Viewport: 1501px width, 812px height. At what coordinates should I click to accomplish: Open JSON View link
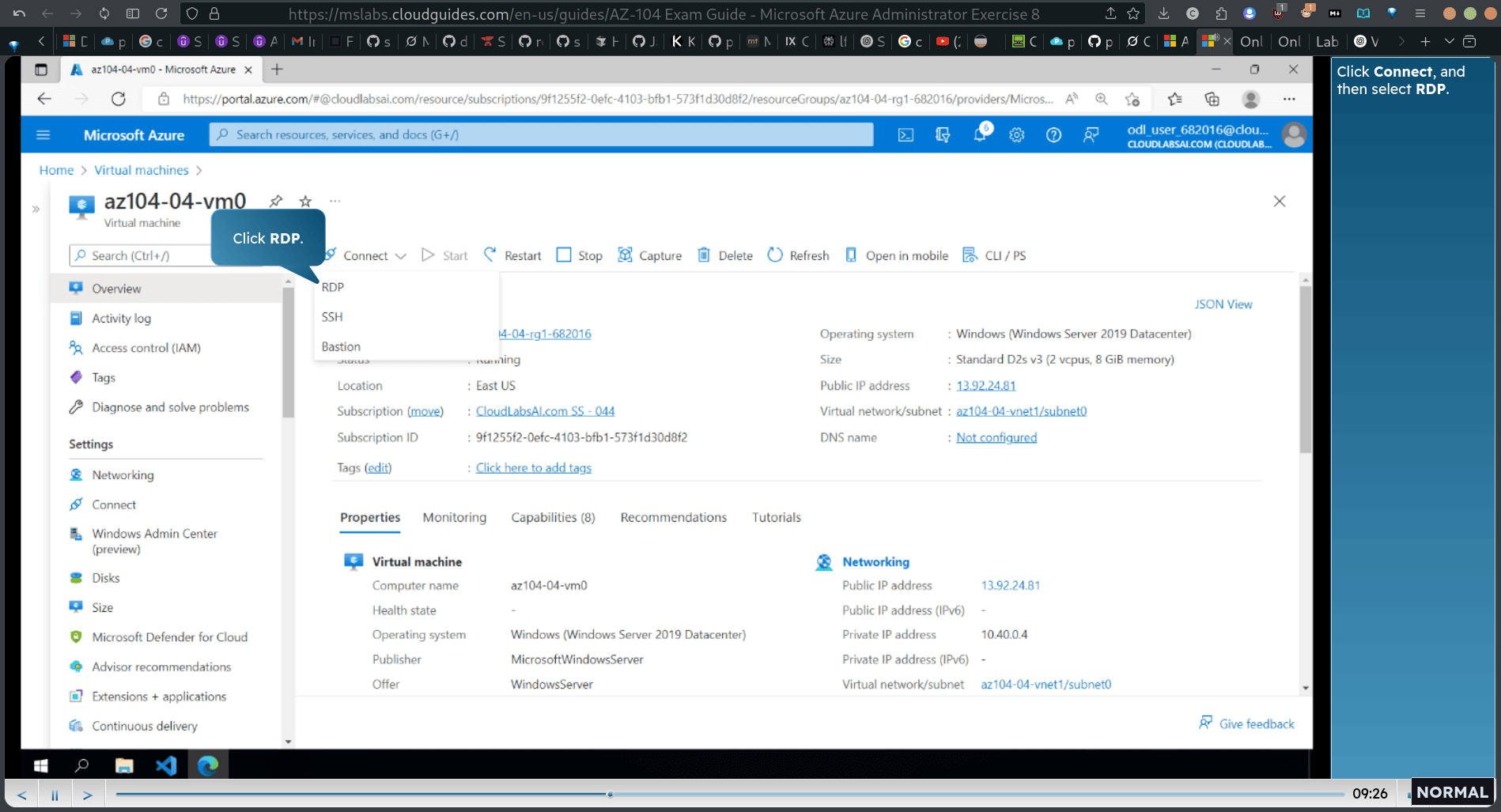tap(1223, 304)
